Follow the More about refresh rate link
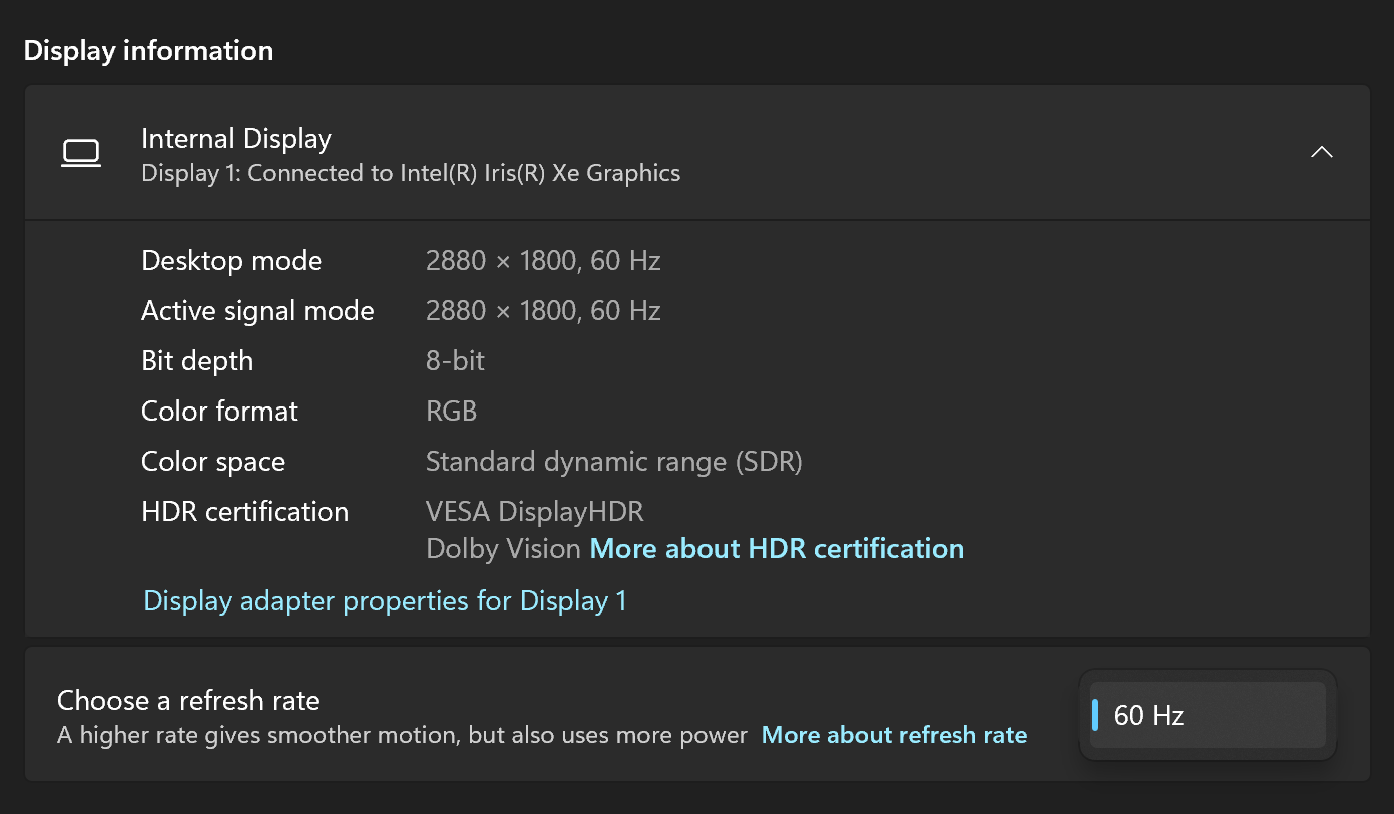The height and width of the screenshot is (814, 1394). (x=894, y=735)
